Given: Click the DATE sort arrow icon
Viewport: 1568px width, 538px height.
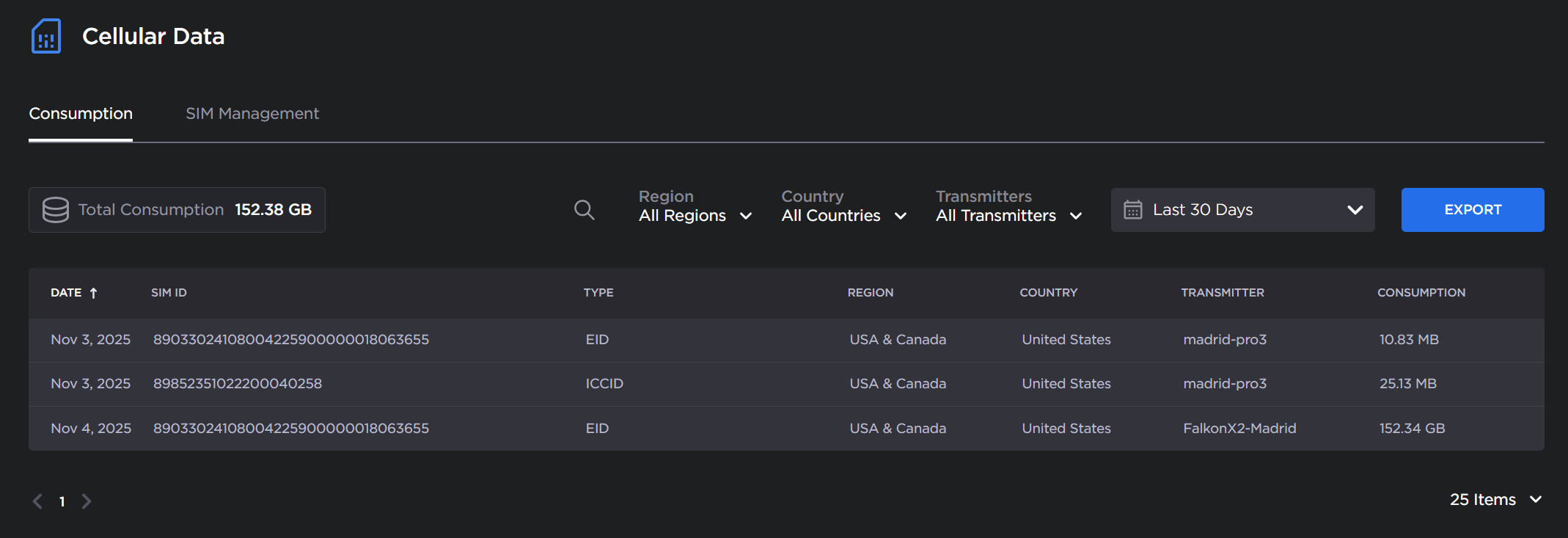Looking at the screenshot, I should 94,293.
